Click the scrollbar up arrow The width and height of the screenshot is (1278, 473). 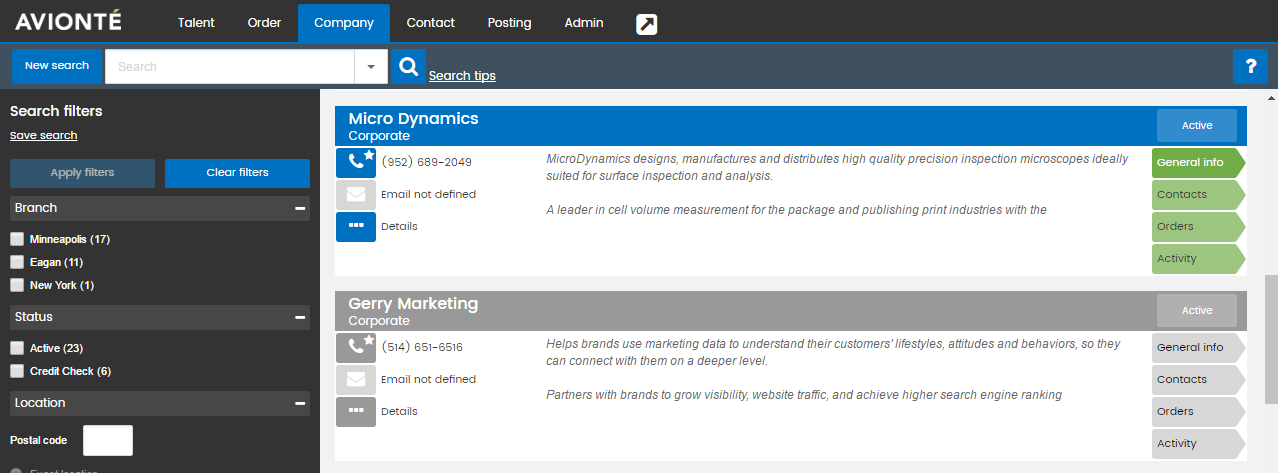[1271, 99]
